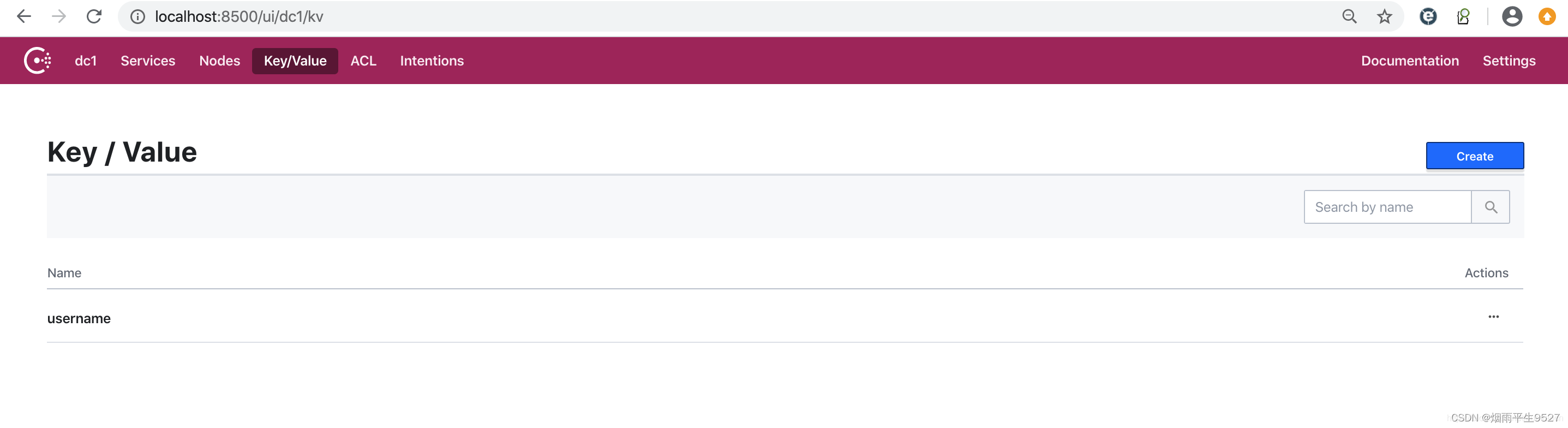1568x428 pixels.
Task: Create a new key/value entry
Action: point(1474,156)
